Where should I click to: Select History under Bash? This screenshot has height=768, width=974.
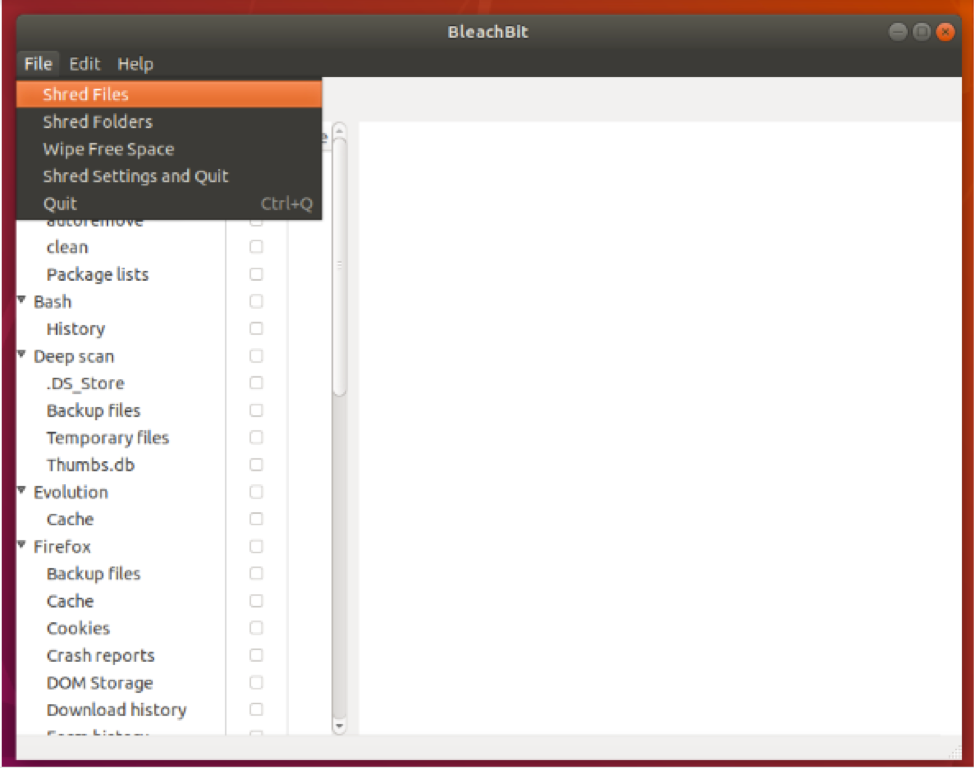point(76,329)
